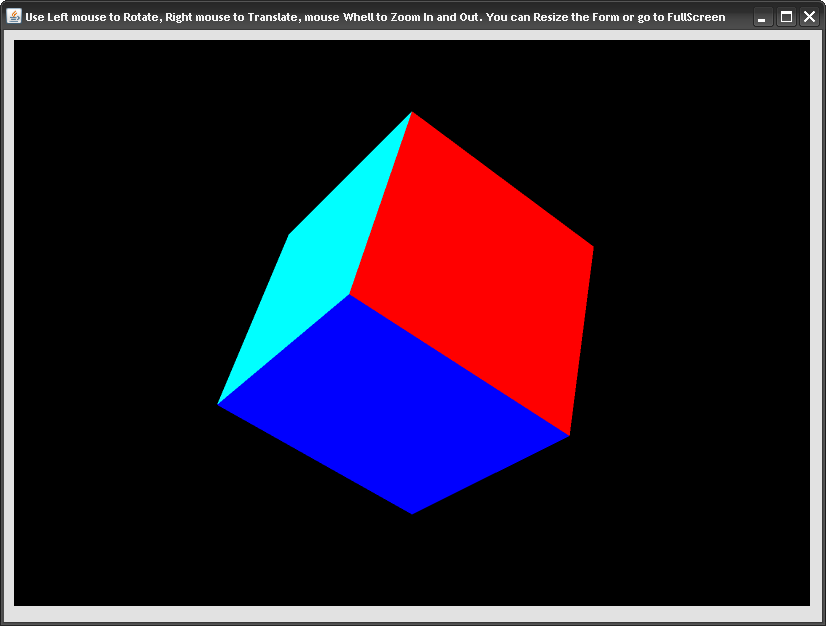Close the cube viewer window
The image size is (826, 626).
click(809, 17)
